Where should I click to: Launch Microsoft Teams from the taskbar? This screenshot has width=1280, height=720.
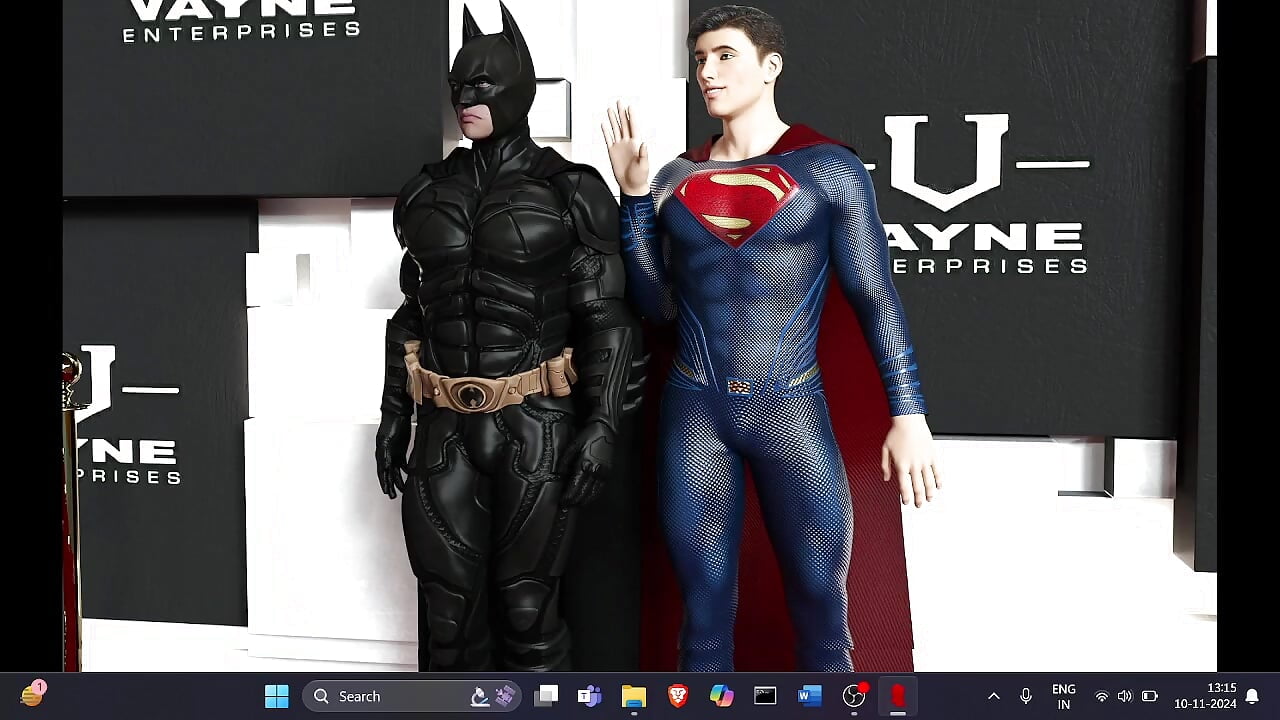[x=589, y=696]
